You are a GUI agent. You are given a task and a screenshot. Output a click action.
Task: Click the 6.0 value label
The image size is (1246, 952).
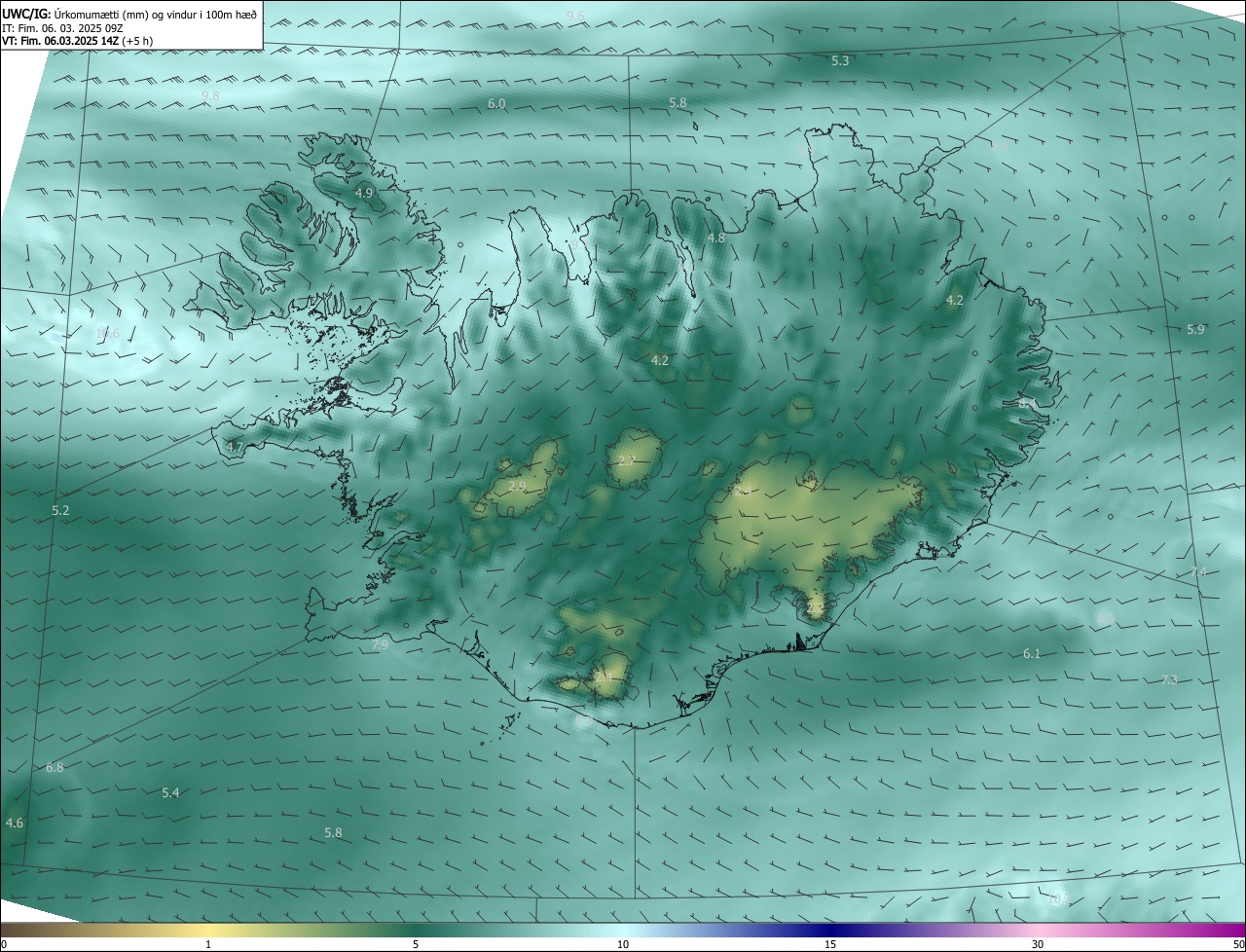coord(496,103)
